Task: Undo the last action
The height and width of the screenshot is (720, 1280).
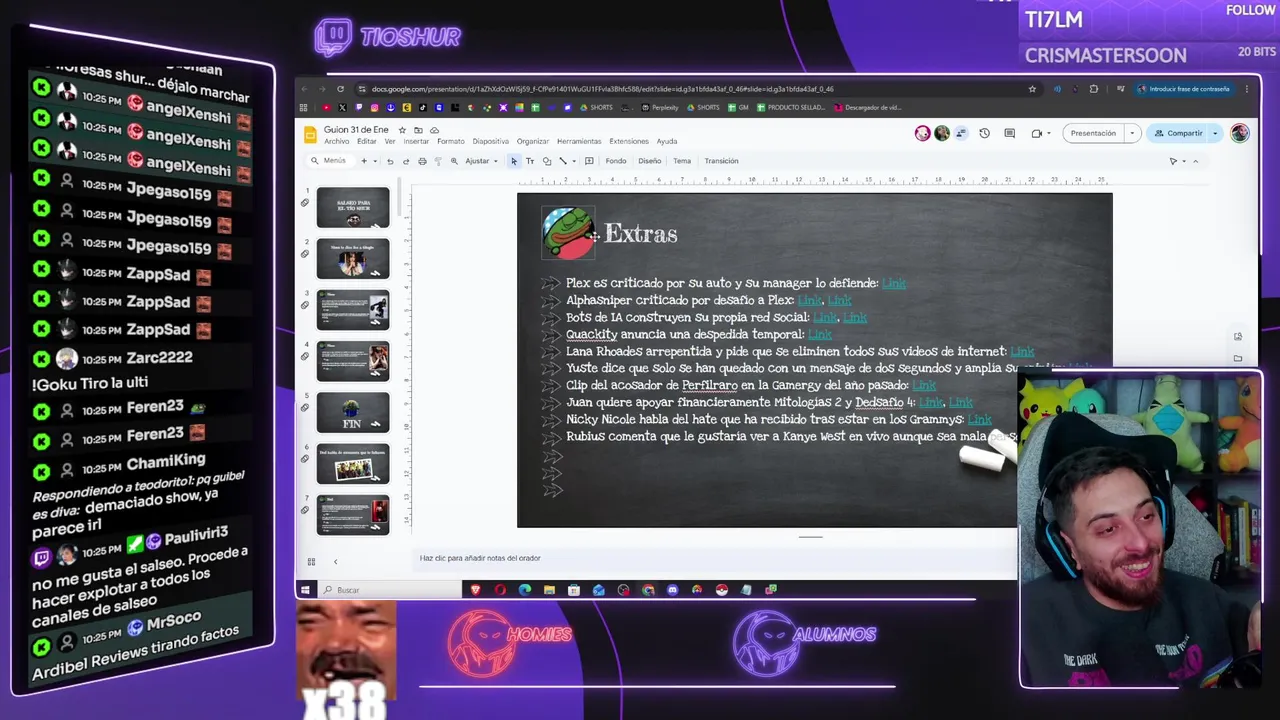Action: [x=390, y=161]
